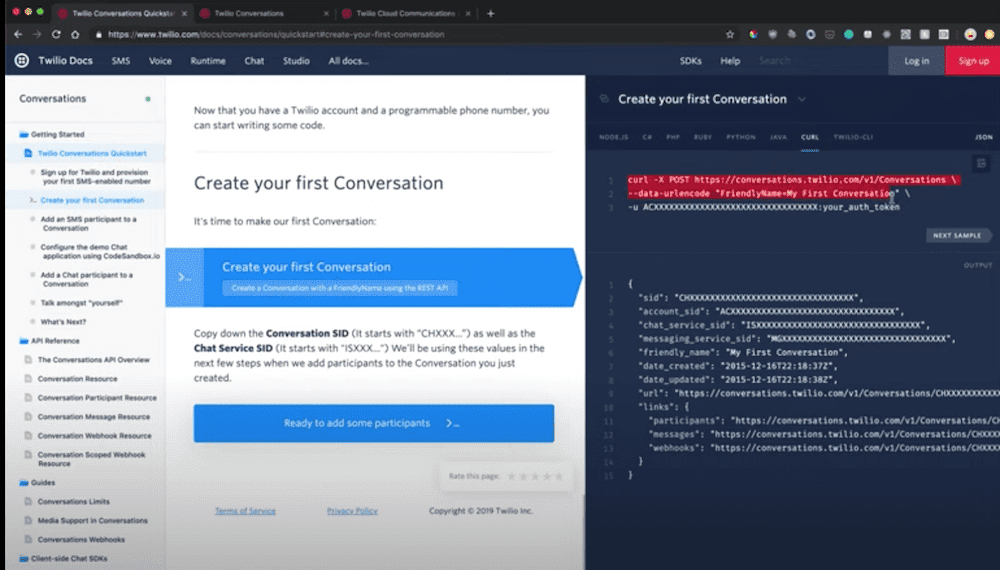The image size is (1000, 570).
Task: Click the red Sign up button
Action: (x=973, y=61)
